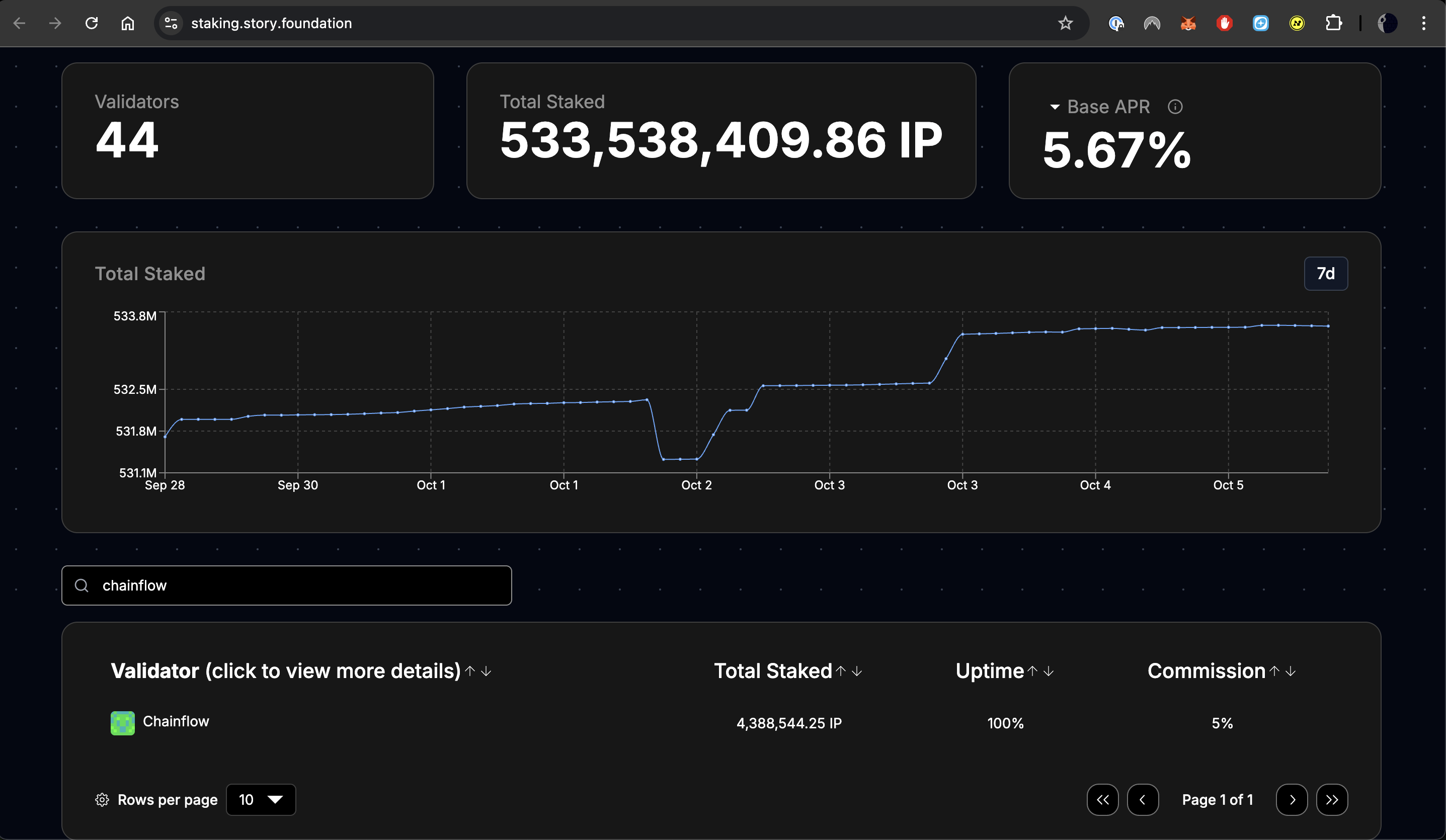Reload the page with the refresh icon
Screen dimensions: 1446x840
click(91, 24)
